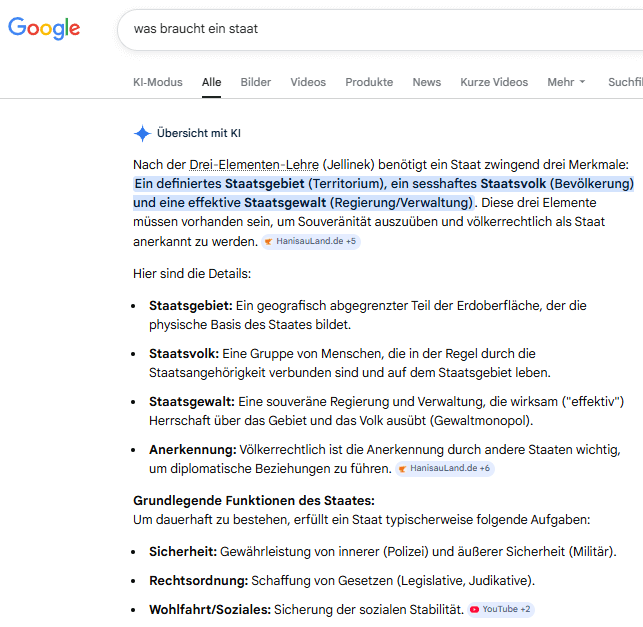Viewport: 643px width, 627px height.
Task: Click the Anerkennung bullet heading
Action: click(x=193, y=449)
